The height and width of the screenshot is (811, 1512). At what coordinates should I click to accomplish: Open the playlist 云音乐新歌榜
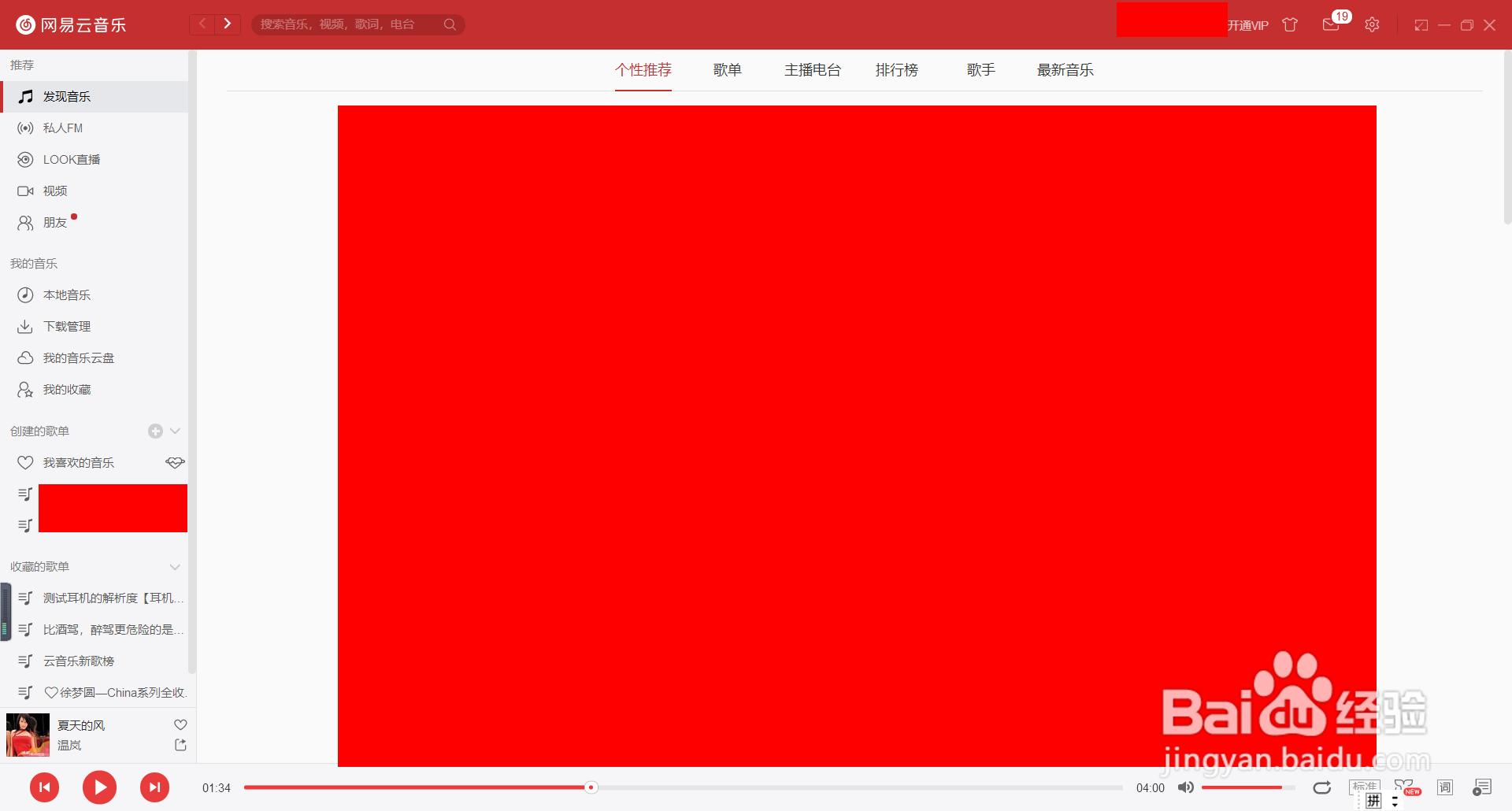click(x=79, y=661)
